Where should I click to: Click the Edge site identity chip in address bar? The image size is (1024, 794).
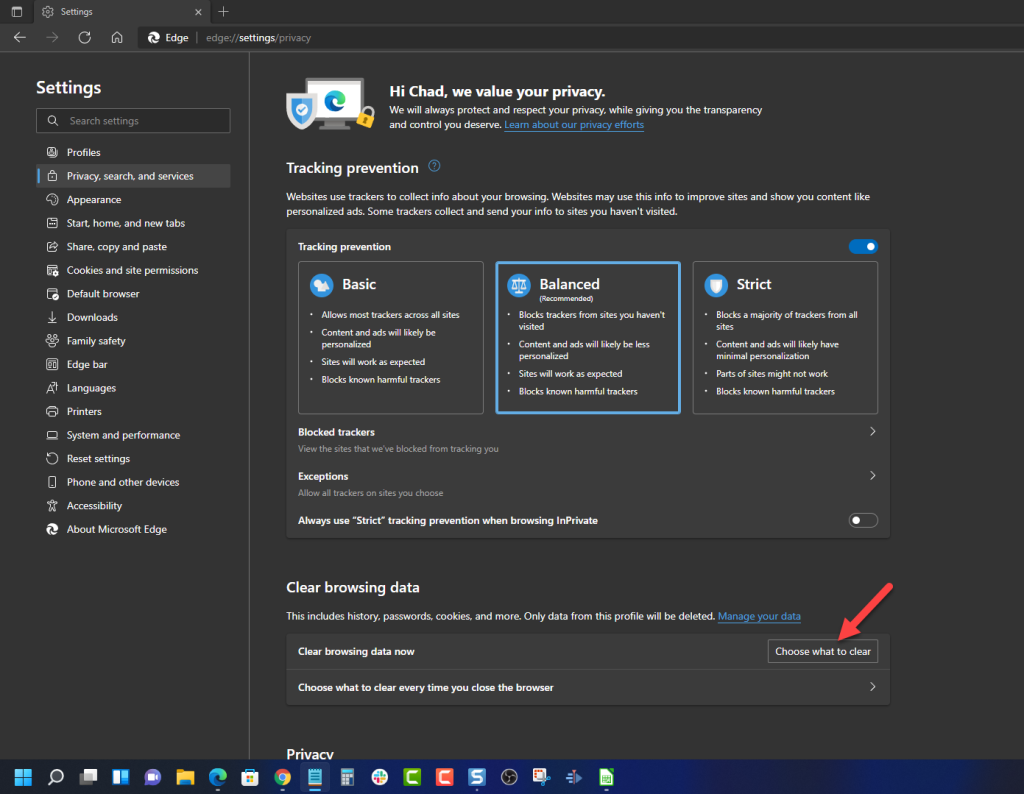(168, 37)
